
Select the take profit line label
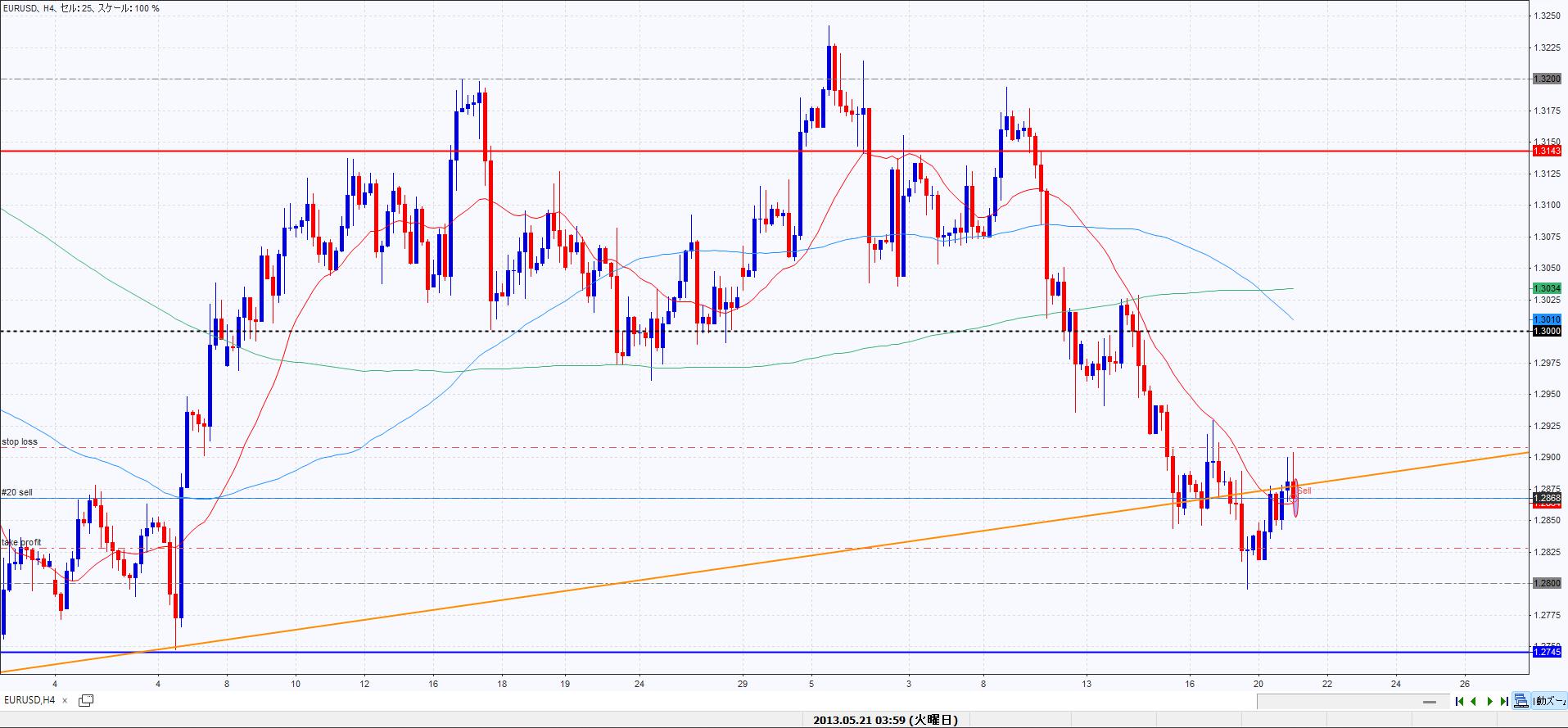[x=21, y=542]
